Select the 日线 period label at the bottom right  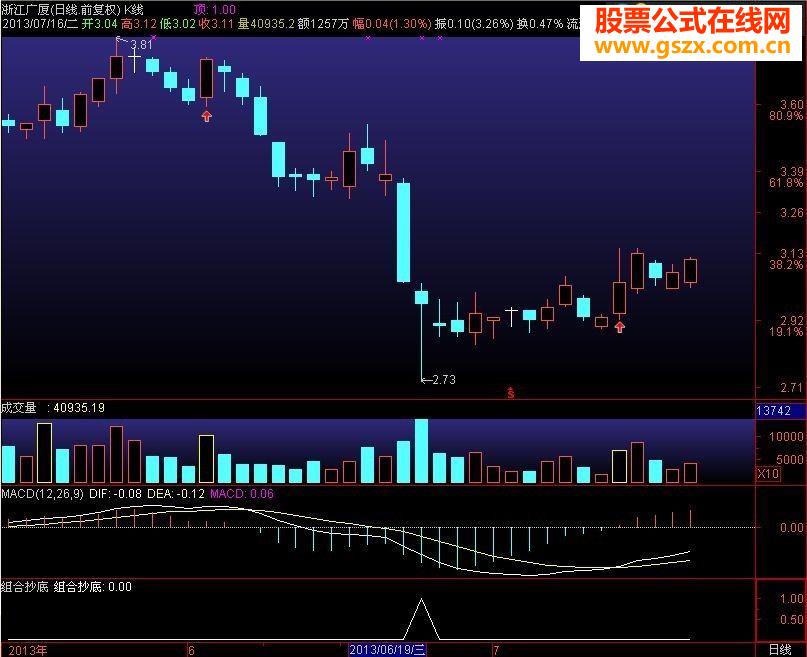click(780, 650)
